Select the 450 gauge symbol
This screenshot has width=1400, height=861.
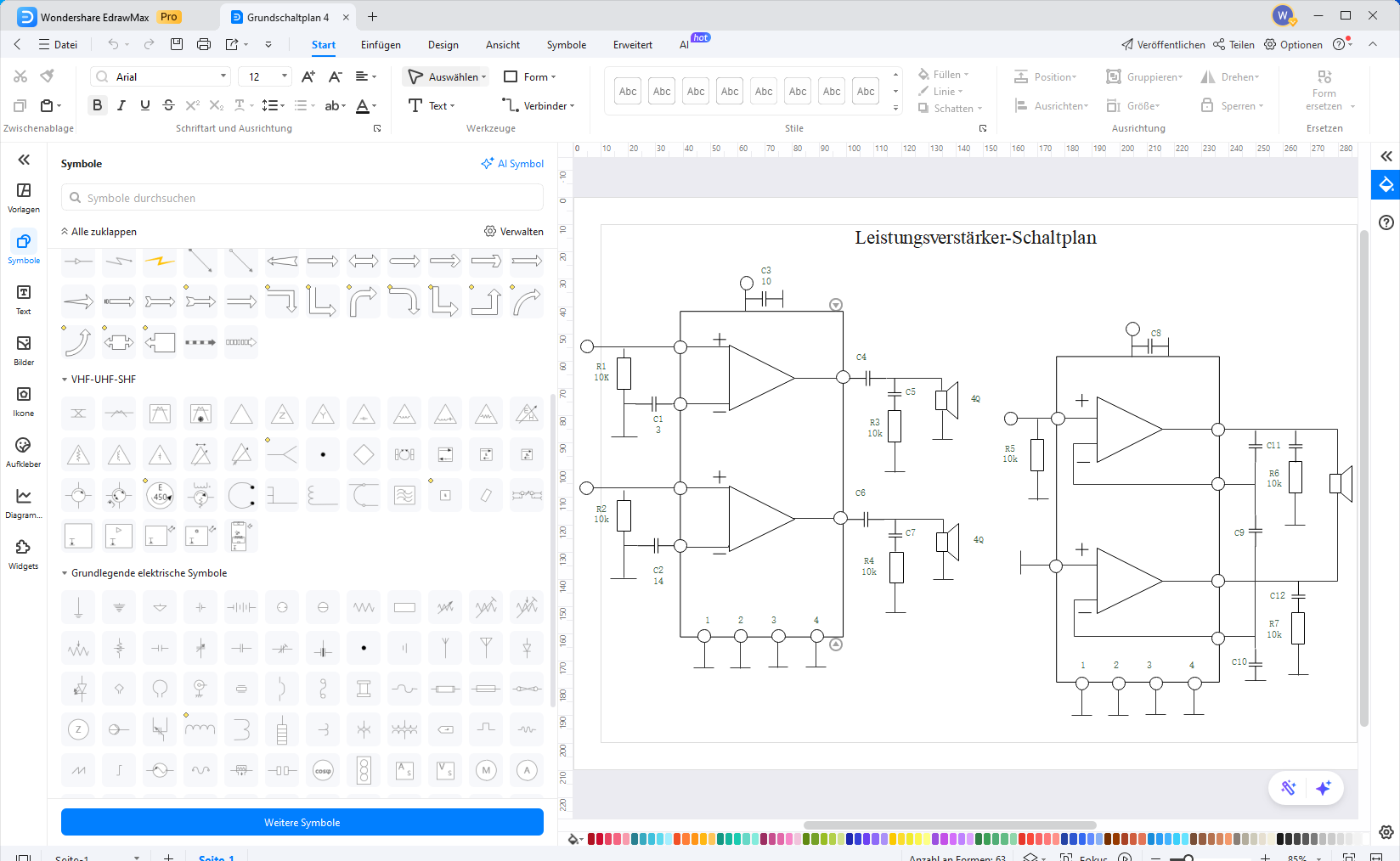[160, 495]
